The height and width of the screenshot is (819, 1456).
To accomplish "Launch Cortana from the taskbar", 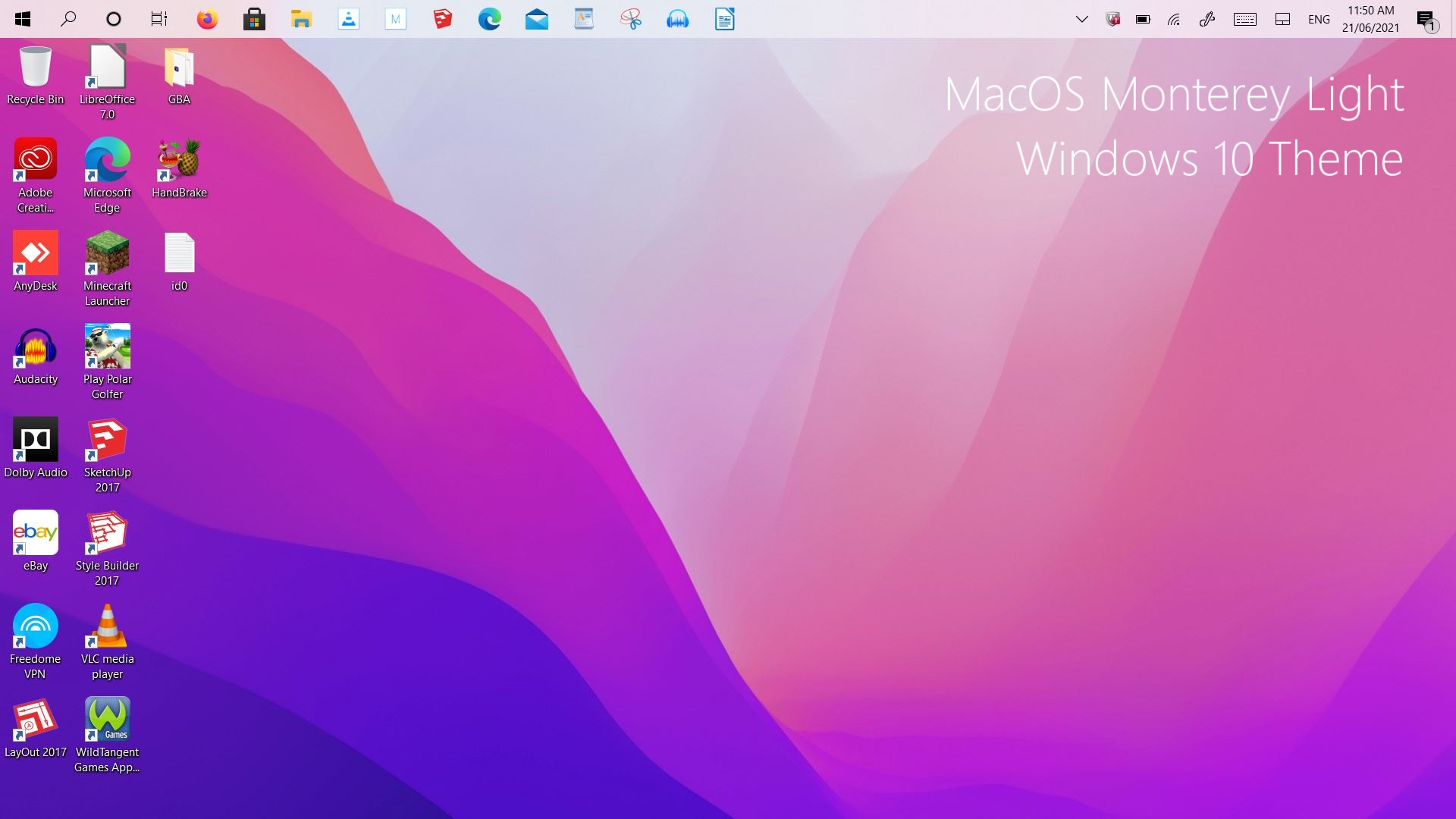I will pos(114,19).
